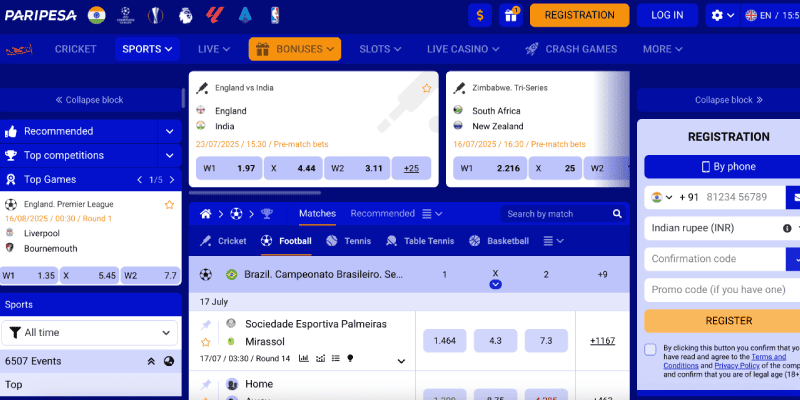Open the SPORTS menu

pos(147,49)
